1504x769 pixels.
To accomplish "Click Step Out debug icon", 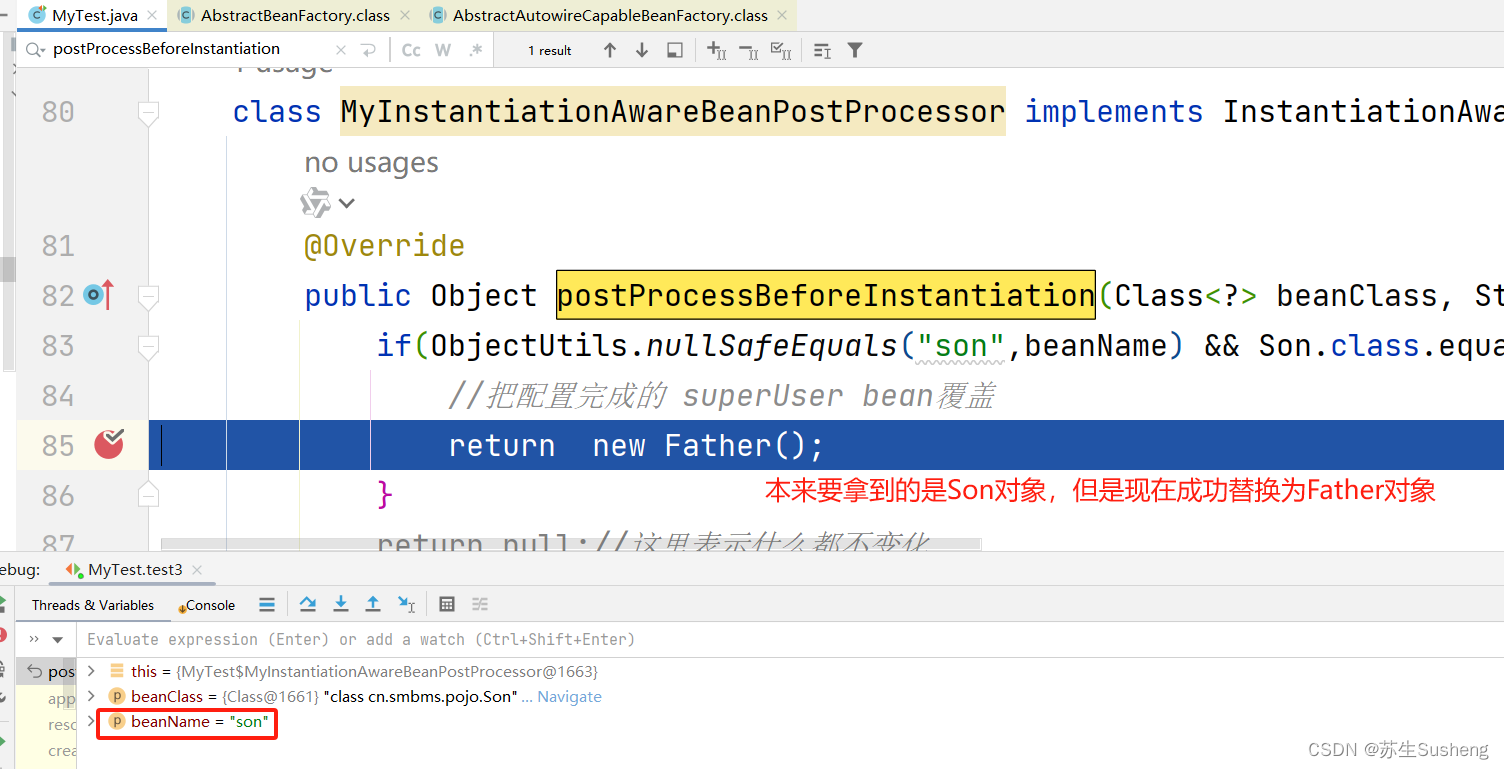I will click(373, 604).
